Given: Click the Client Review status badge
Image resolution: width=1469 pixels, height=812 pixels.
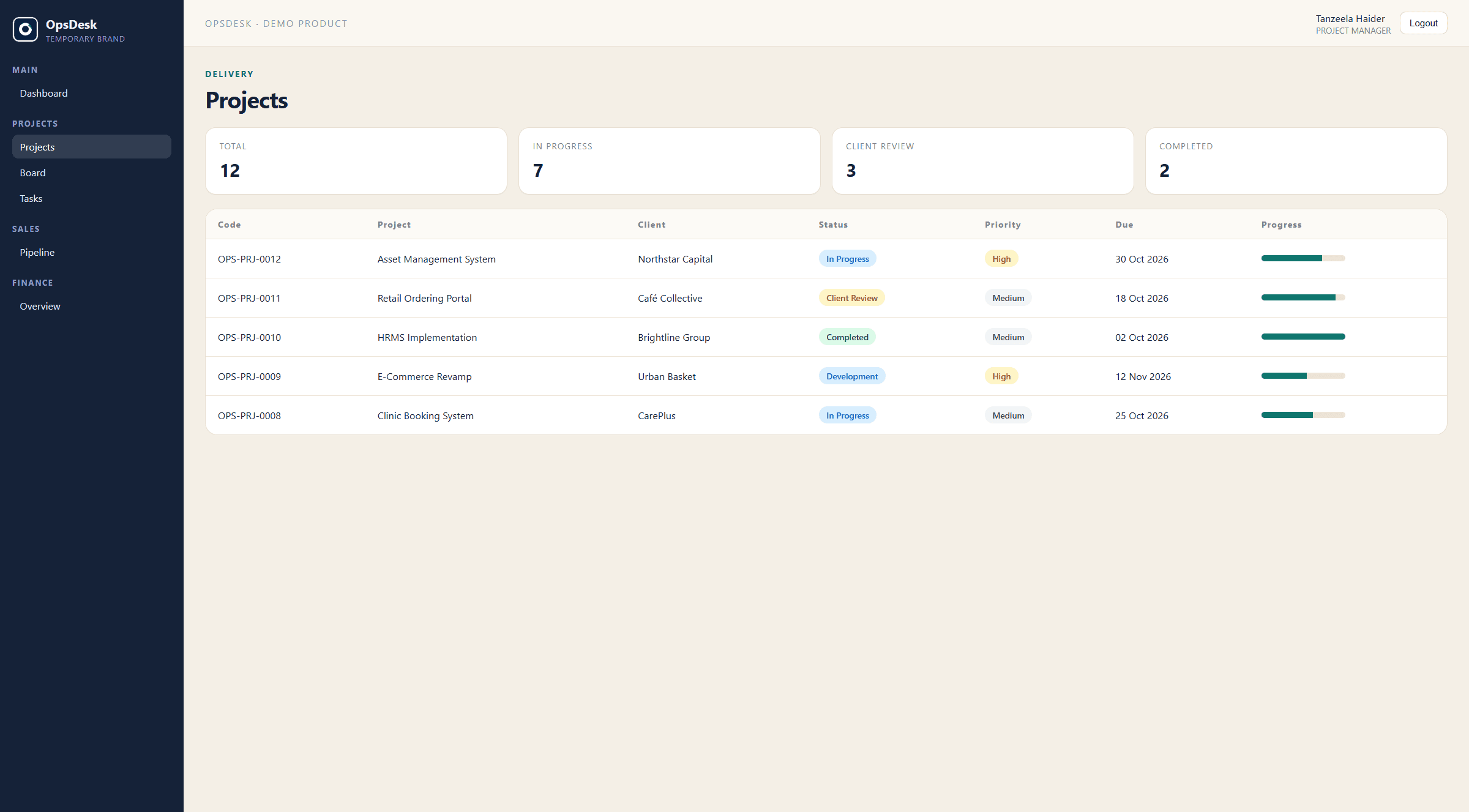Looking at the screenshot, I should click(852, 298).
